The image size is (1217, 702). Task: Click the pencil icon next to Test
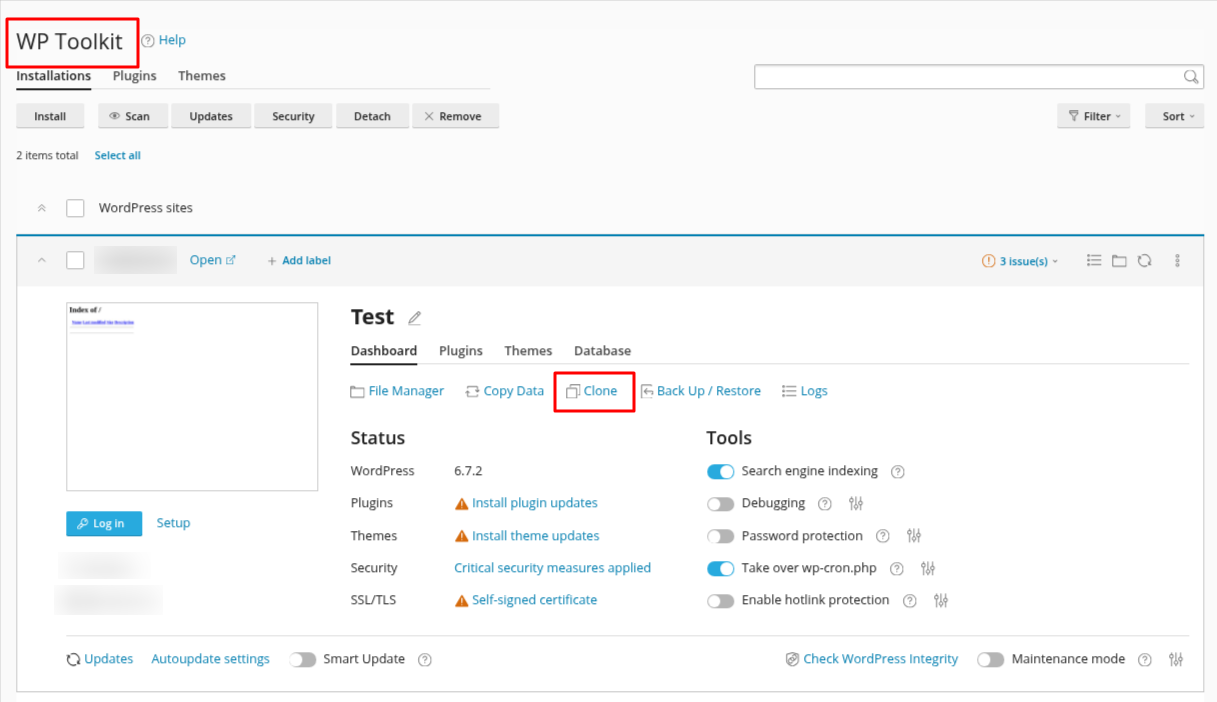414,318
